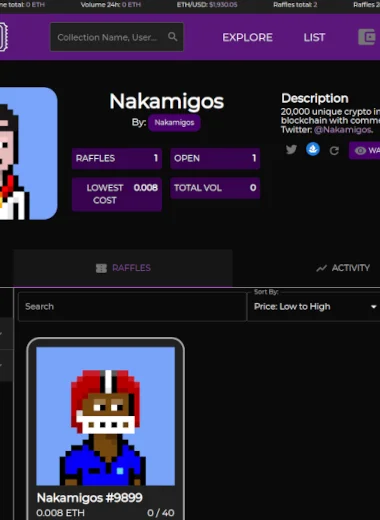
Task: Click the ETH/USD ticker value
Action: 223,5
